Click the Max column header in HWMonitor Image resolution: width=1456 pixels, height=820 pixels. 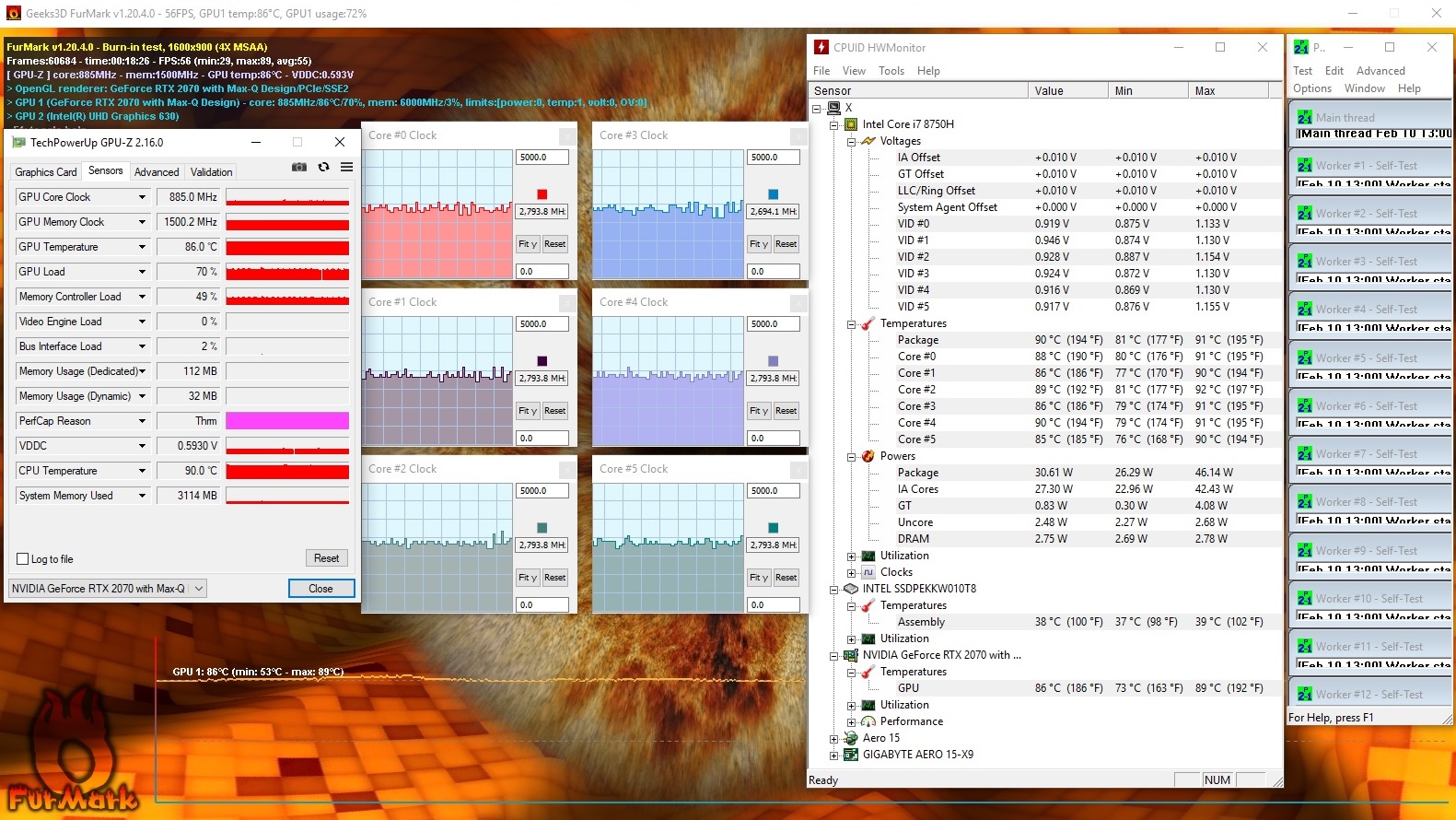(1229, 90)
